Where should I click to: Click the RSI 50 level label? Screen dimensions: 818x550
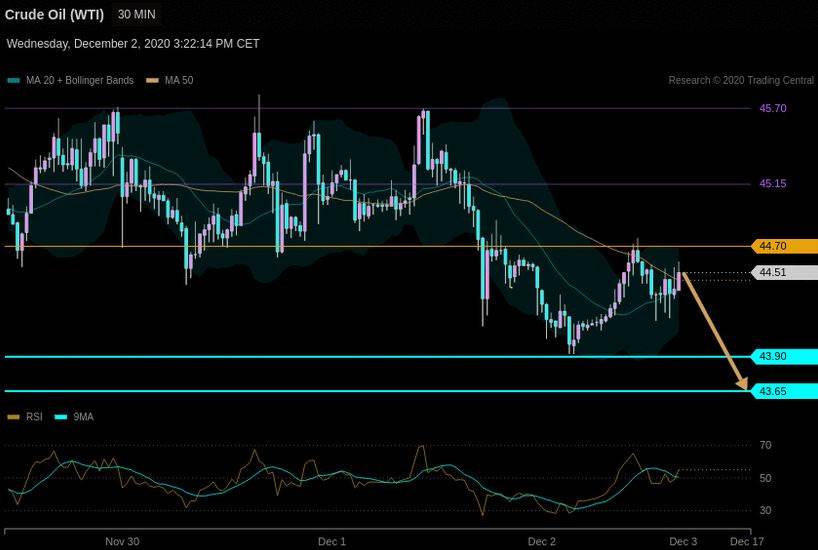pyautogui.click(x=765, y=478)
